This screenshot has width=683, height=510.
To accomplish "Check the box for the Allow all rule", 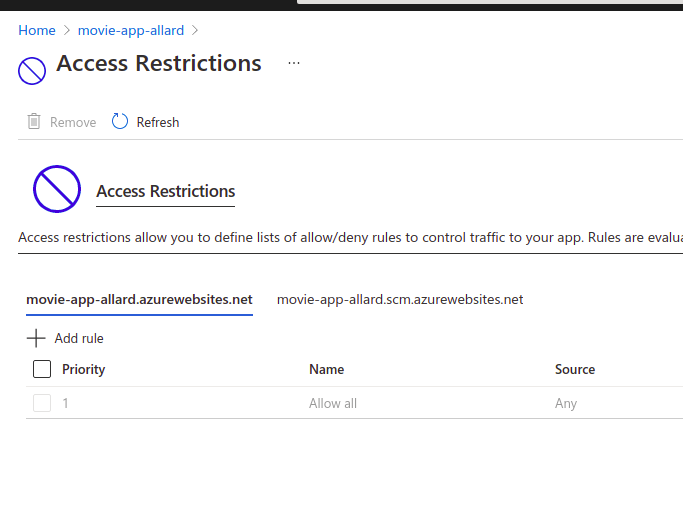I will [42, 403].
